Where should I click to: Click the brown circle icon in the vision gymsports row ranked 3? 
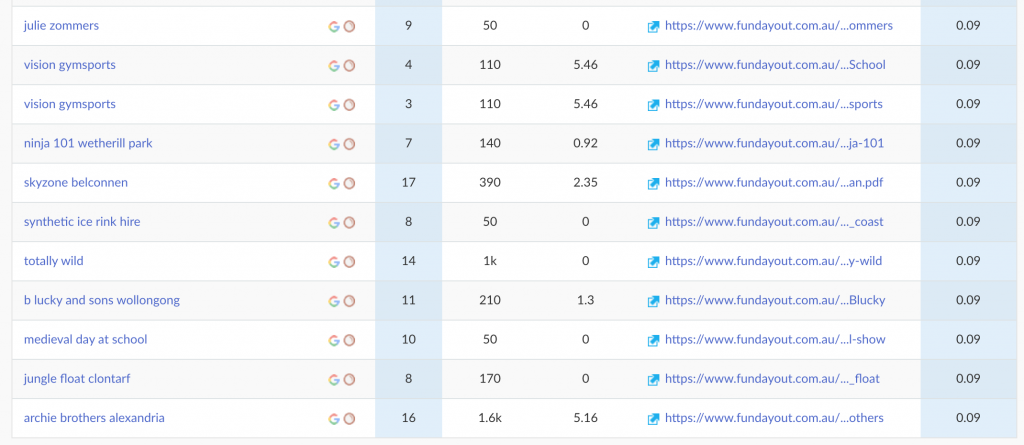pyautogui.click(x=349, y=105)
